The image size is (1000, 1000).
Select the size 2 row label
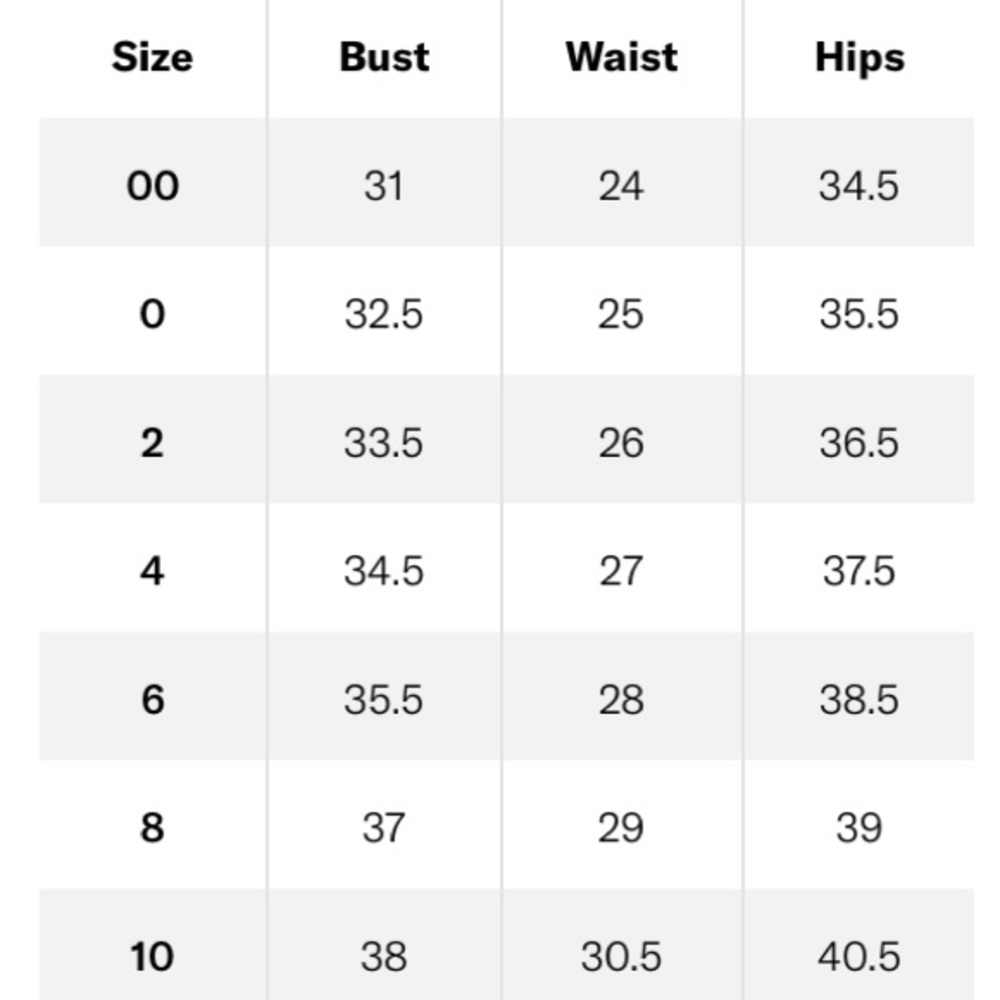[x=152, y=442]
